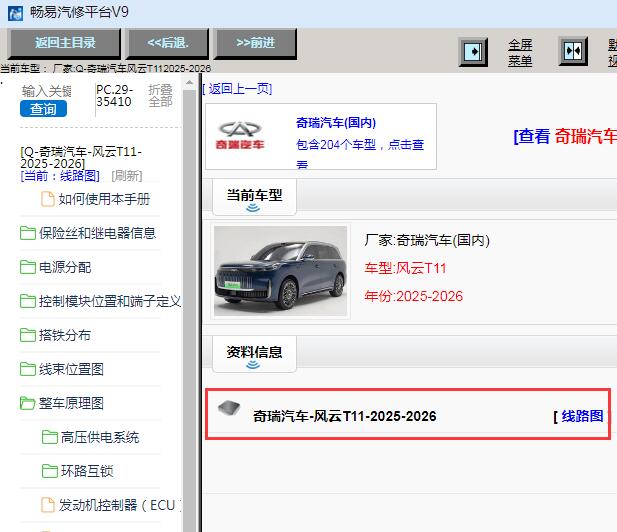This screenshot has width=617, height=532.
Task: Click the single-panel arrow icon beside 全屏菜单
Action: pos(473,52)
